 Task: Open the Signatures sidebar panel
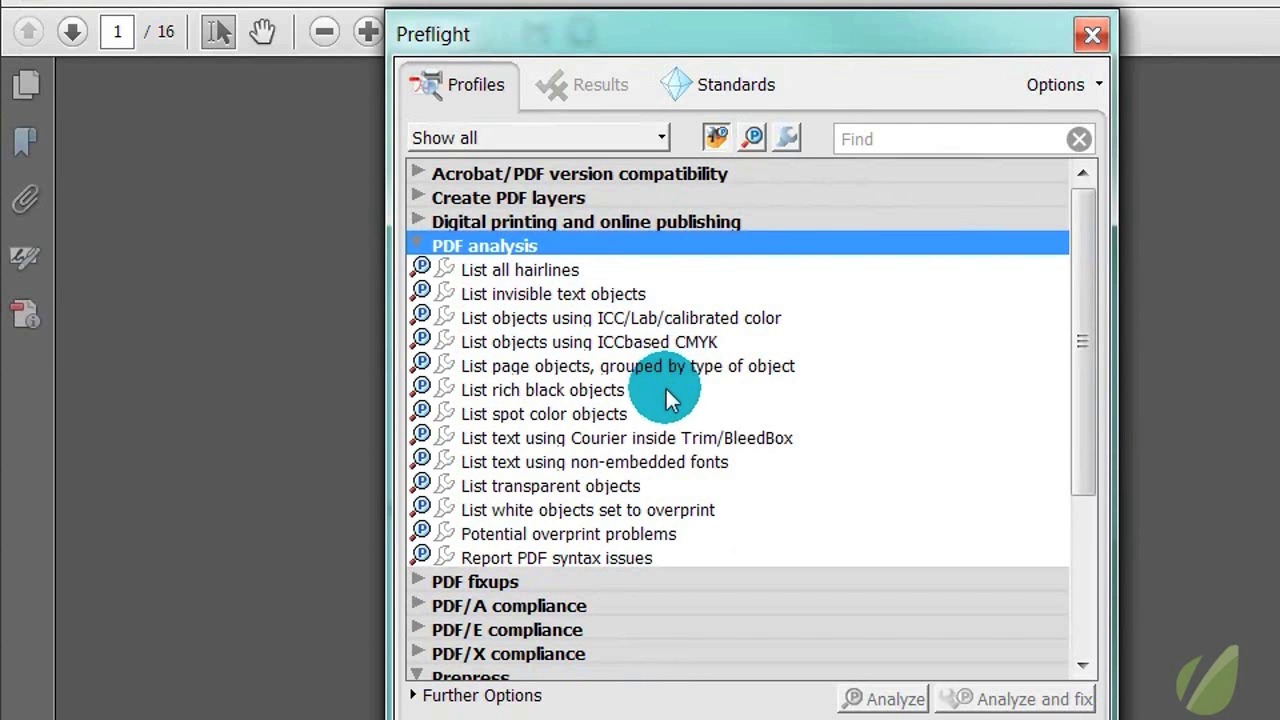(26, 258)
